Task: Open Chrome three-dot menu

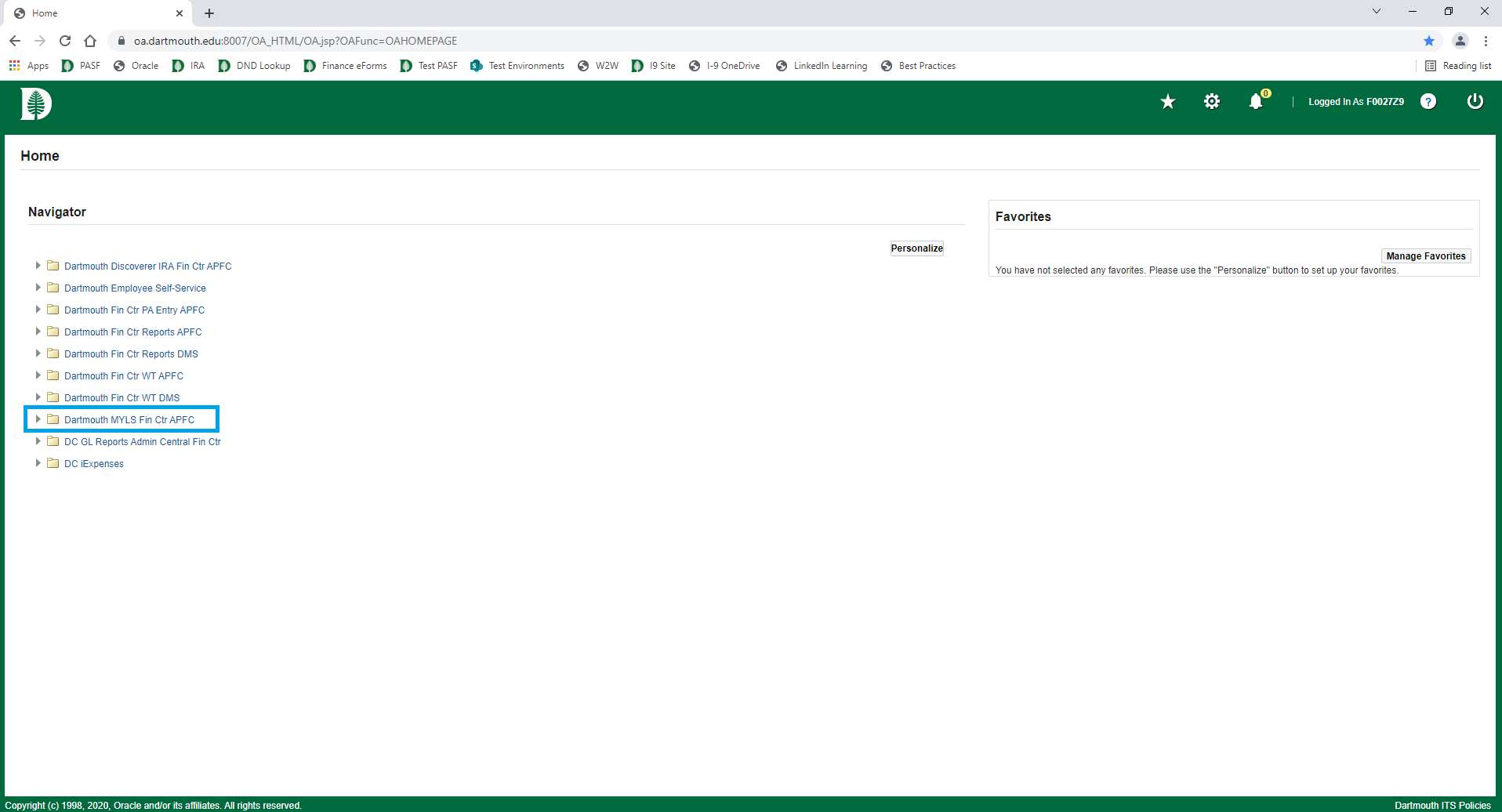Action: 1486,41
